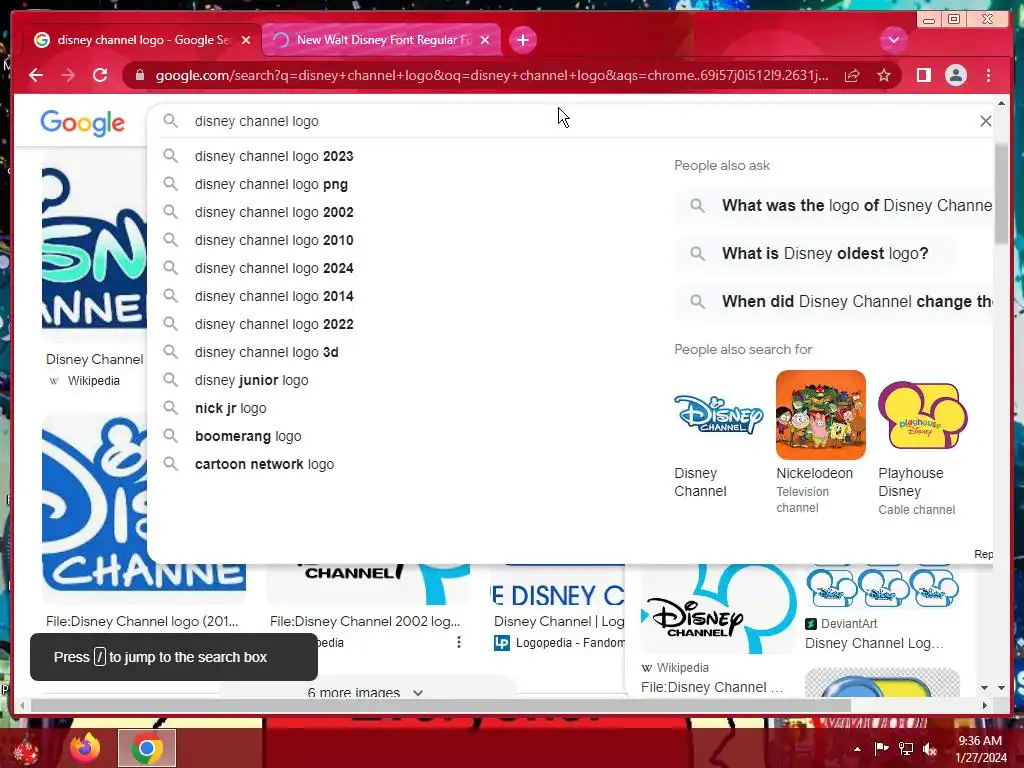This screenshot has height=768, width=1024.
Task: Select suggestion disney channel logo 2022
Action: click(274, 325)
